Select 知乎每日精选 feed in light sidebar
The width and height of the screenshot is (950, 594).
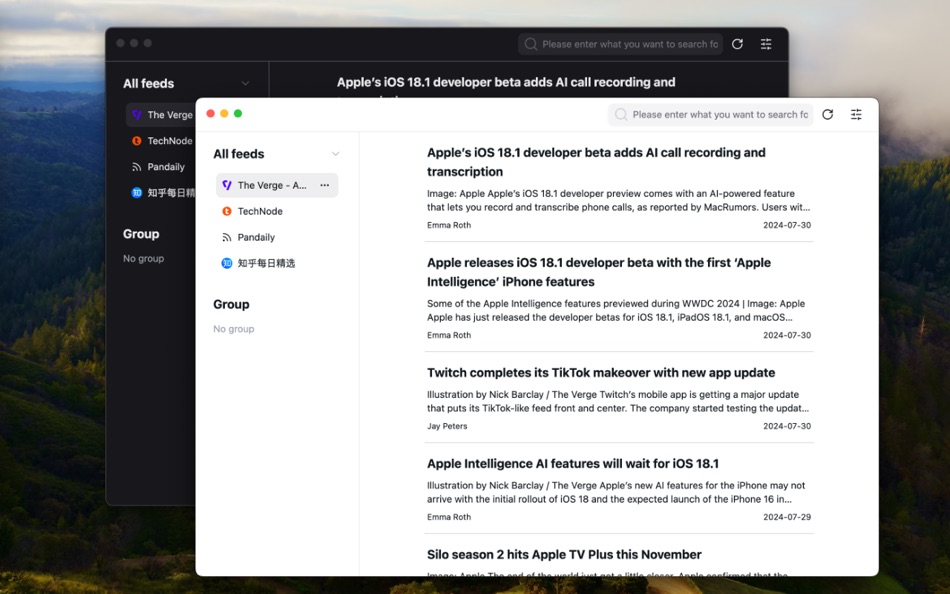click(x=277, y=263)
